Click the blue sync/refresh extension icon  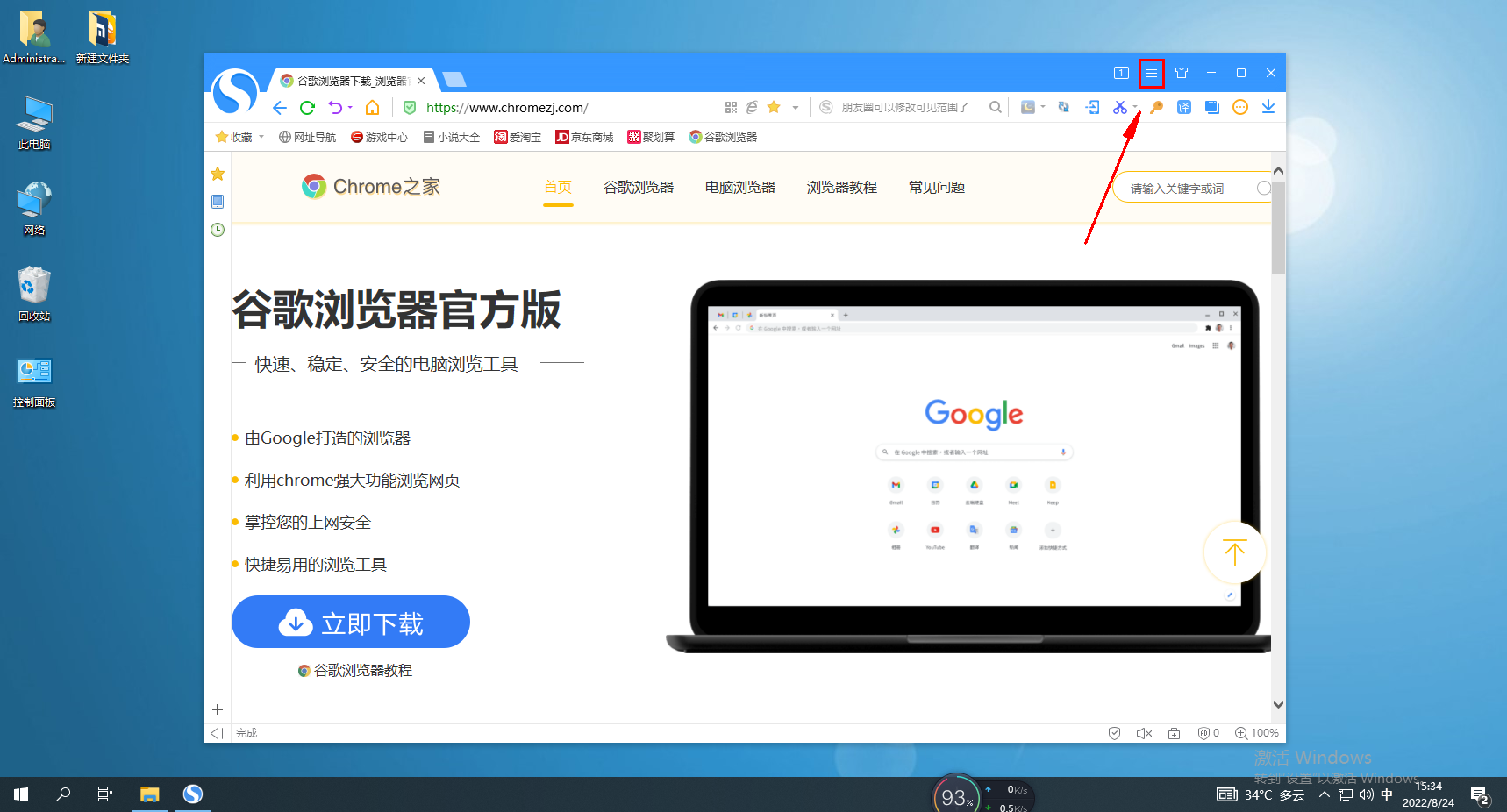(x=1064, y=107)
